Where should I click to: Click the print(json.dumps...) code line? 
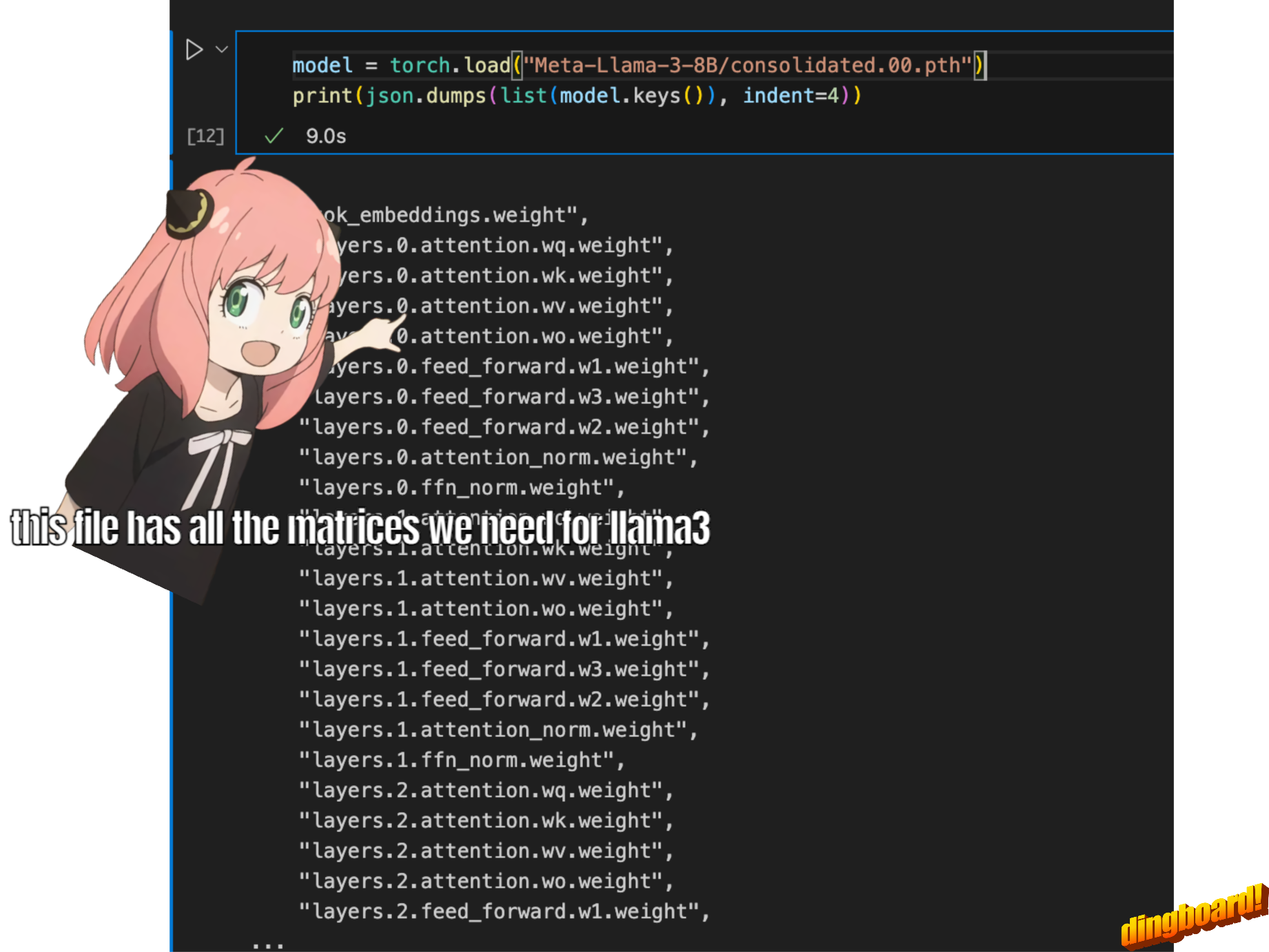577,96
